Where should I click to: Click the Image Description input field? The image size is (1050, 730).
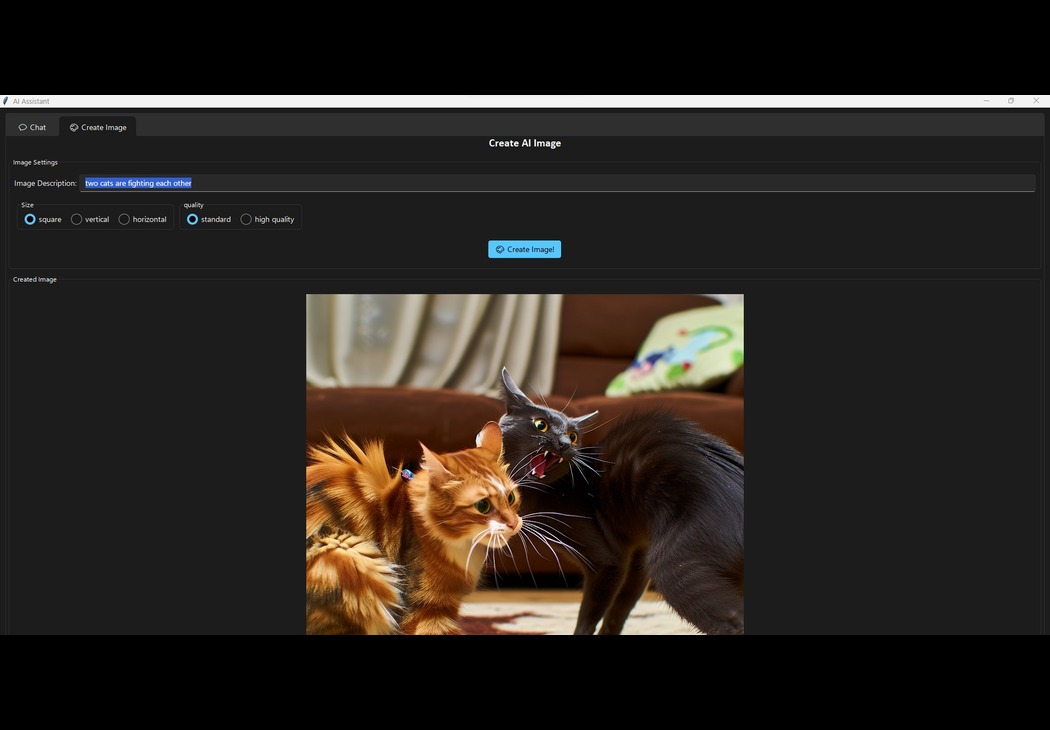click(x=400, y=183)
